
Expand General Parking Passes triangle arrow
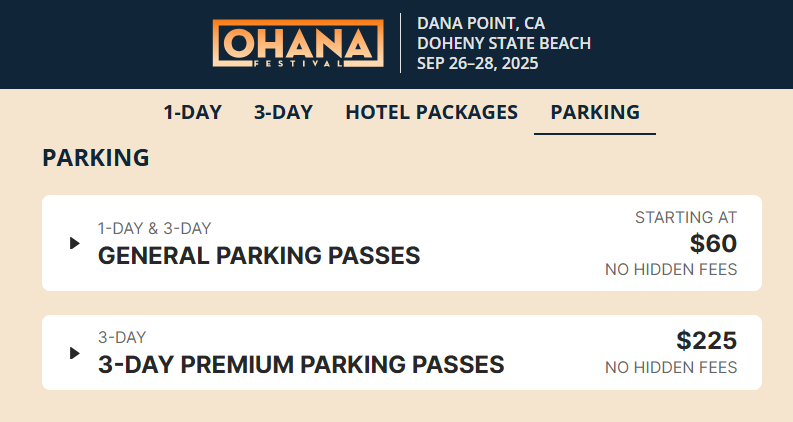tap(75, 243)
